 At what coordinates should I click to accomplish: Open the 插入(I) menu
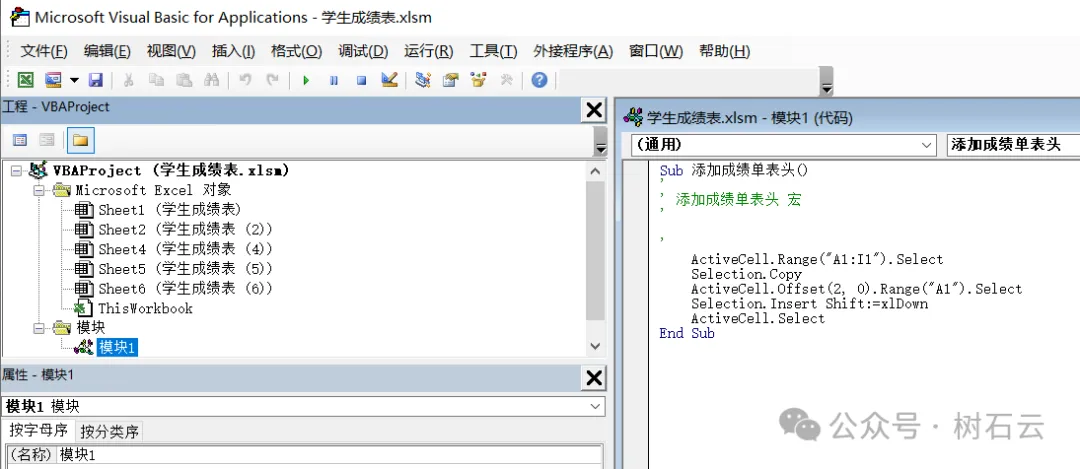(x=233, y=51)
